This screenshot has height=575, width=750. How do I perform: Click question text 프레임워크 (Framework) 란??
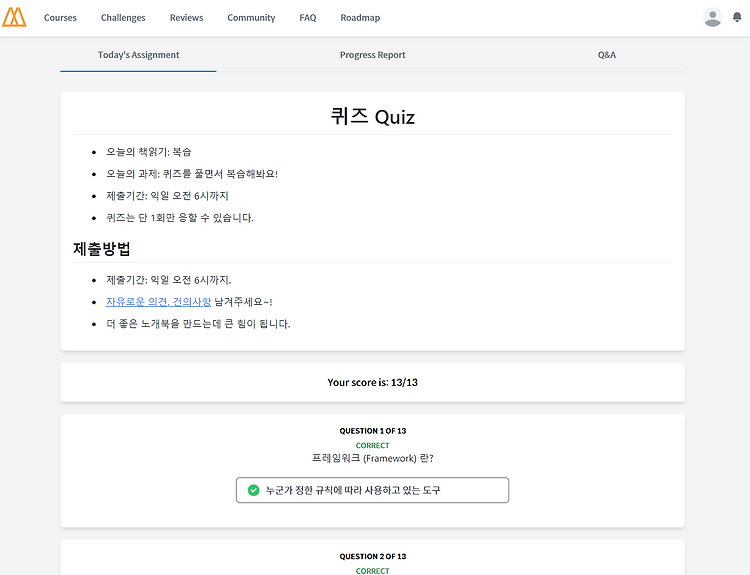373,458
